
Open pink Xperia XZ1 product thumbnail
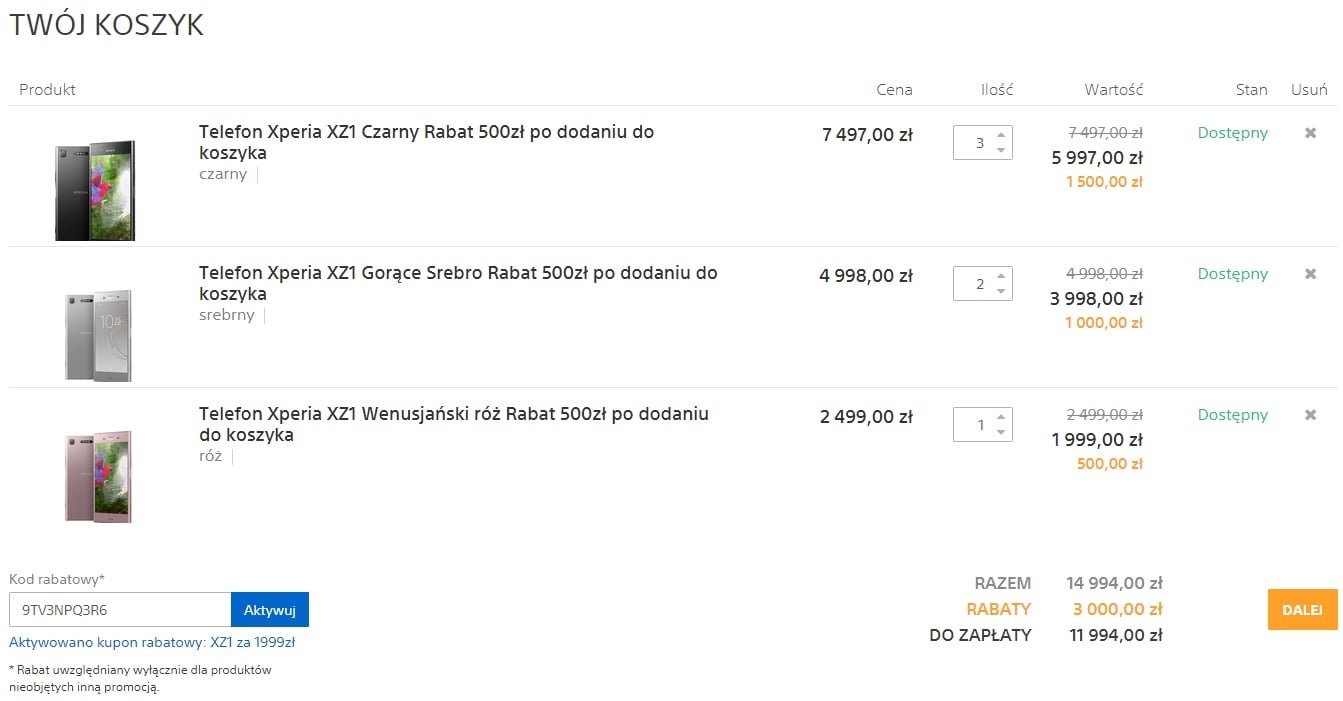coord(98,476)
